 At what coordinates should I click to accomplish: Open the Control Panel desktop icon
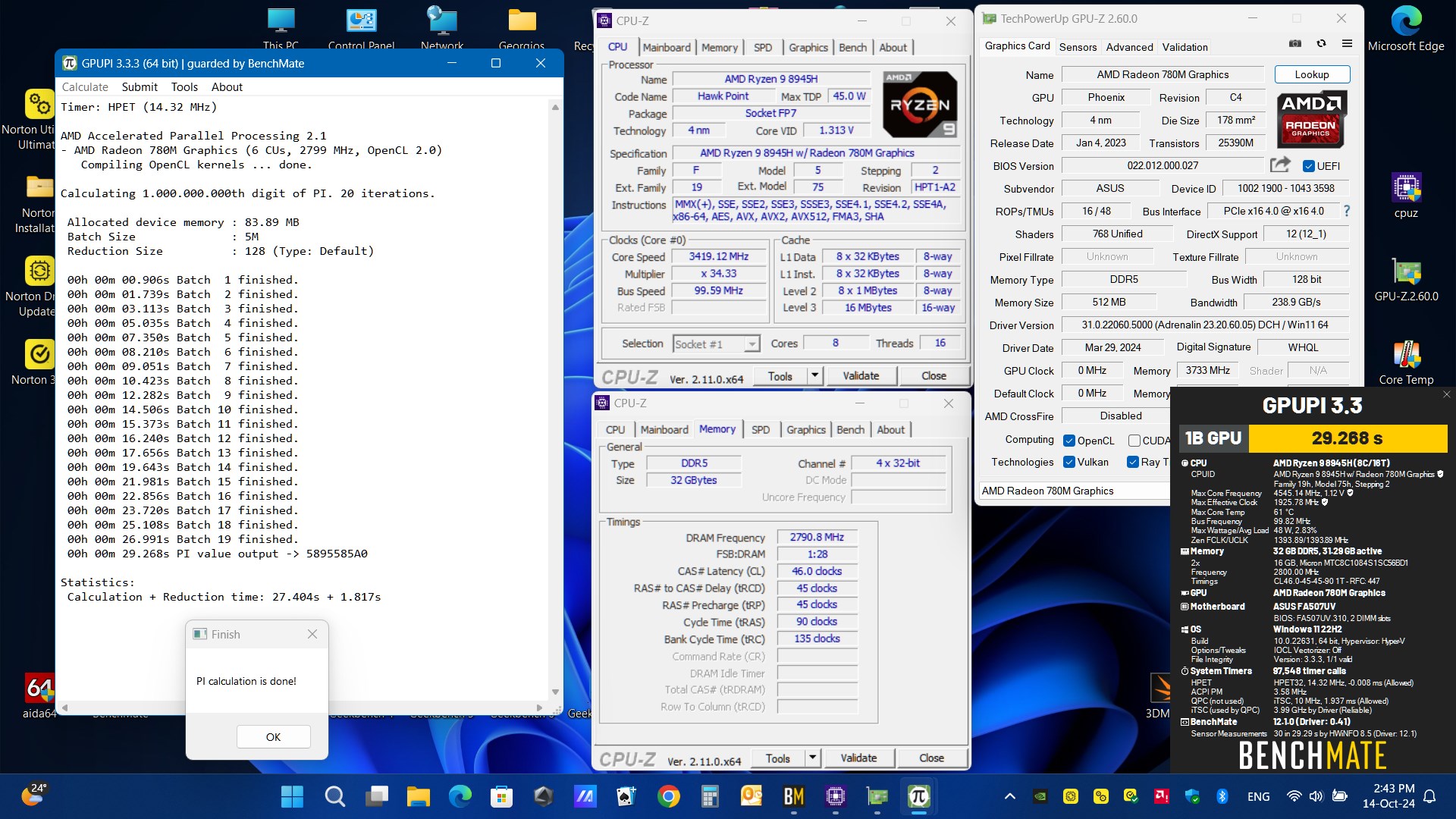pyautogui.click(x=361, y=29)
